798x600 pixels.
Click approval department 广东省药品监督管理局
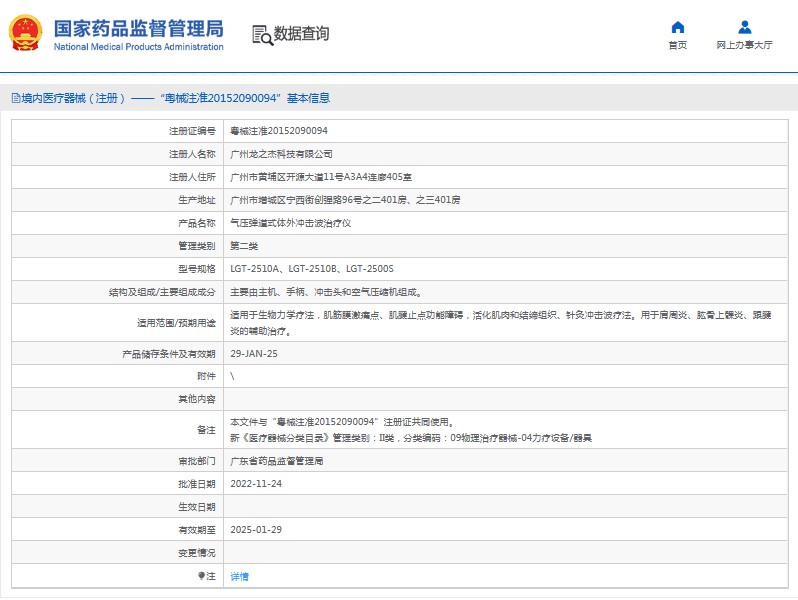(x=276, y=461)
